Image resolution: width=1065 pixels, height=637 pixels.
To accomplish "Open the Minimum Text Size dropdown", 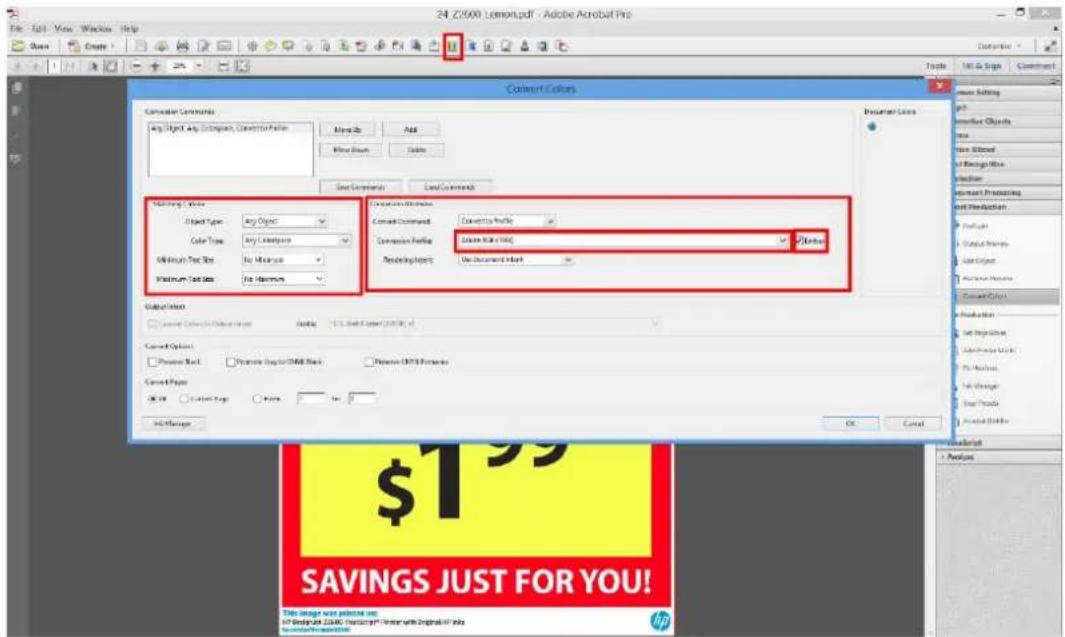I will (x=283, y=260).
